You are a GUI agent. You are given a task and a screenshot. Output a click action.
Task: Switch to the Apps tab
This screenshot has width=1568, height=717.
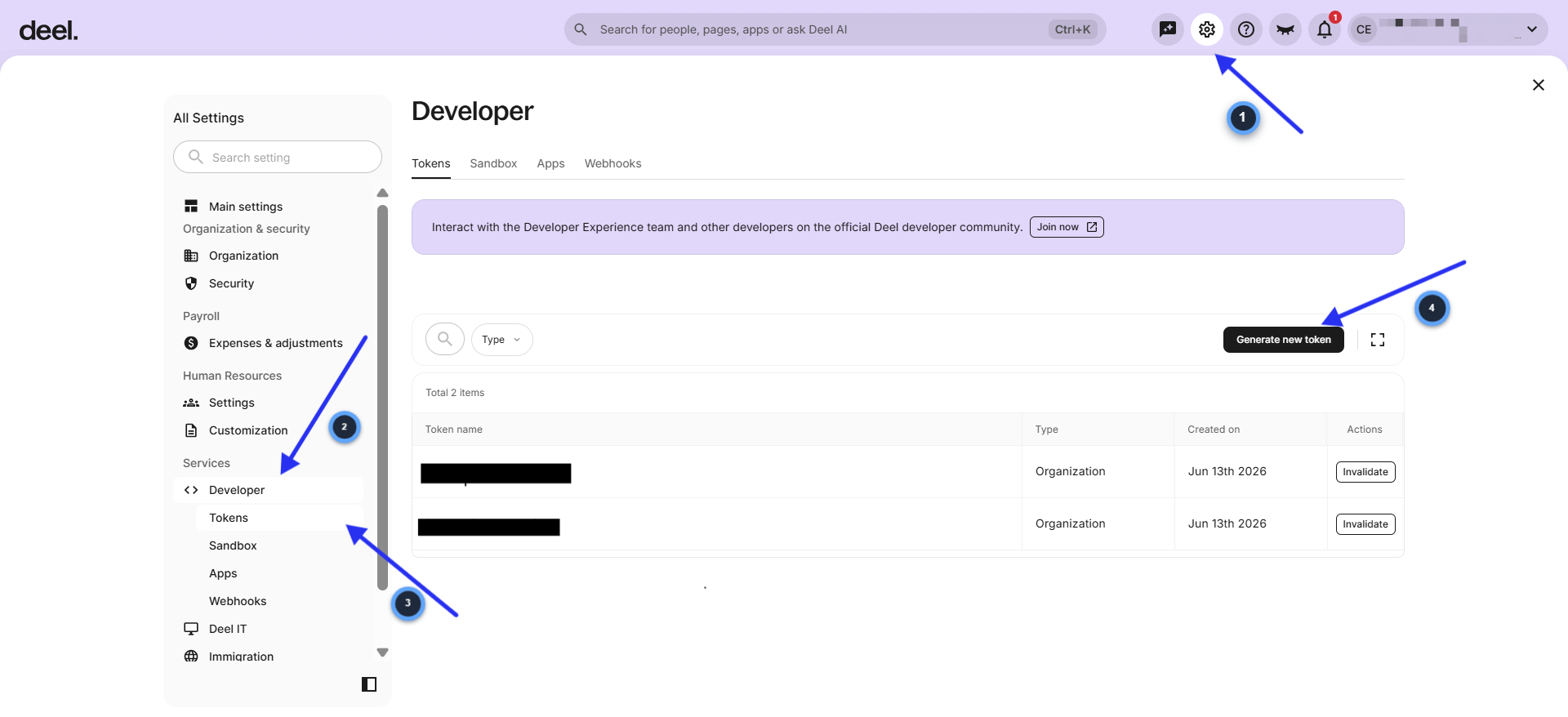point(551,163)
